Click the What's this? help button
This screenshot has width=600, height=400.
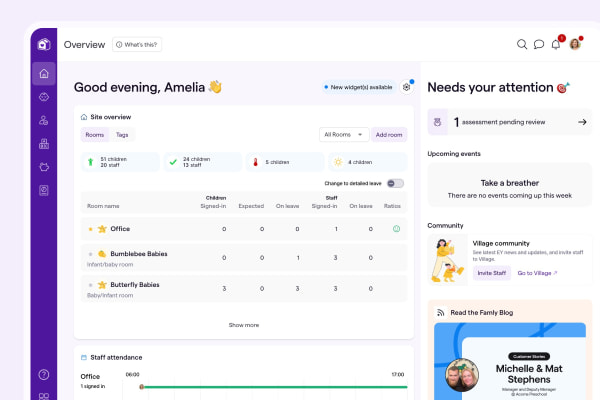pos(137,44)
